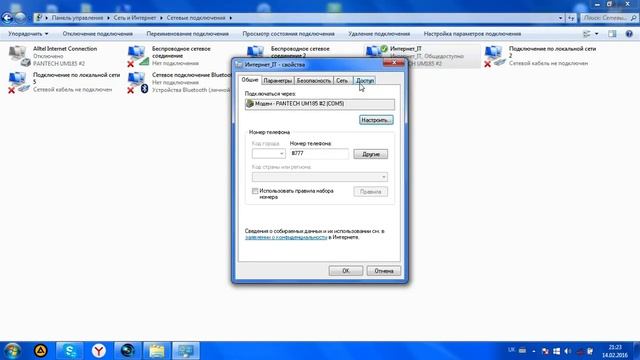Click Настройка параметров подключения
Viewport: 640px width, 360px height.
472,34
